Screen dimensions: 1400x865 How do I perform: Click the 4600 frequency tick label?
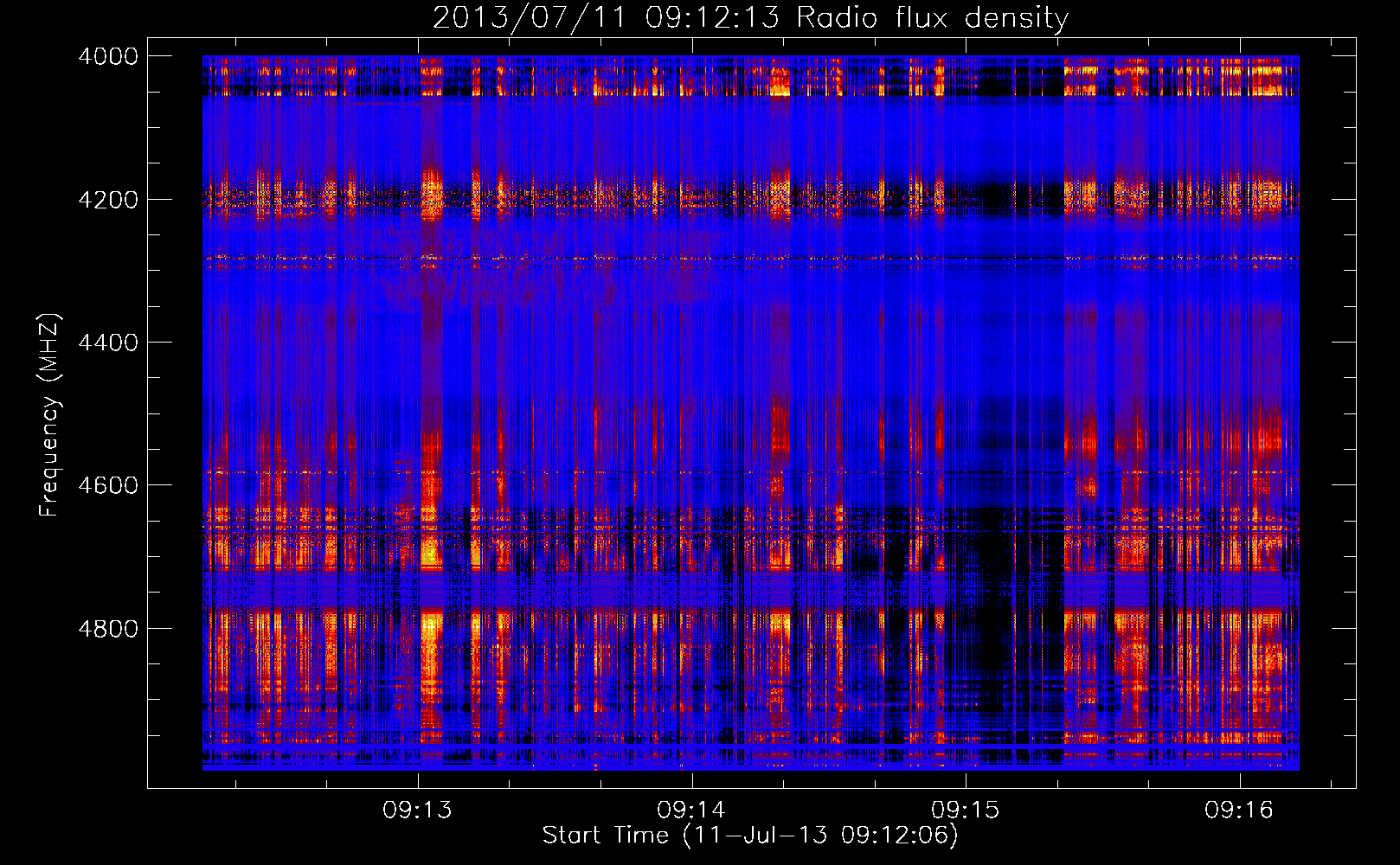coord(108,485)
